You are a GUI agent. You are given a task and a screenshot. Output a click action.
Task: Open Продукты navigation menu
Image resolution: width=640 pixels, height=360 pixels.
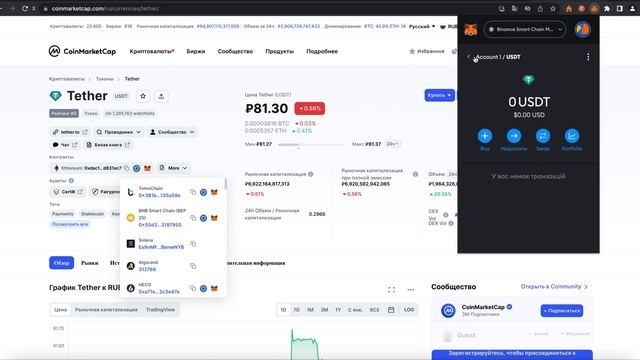point(280,51)
